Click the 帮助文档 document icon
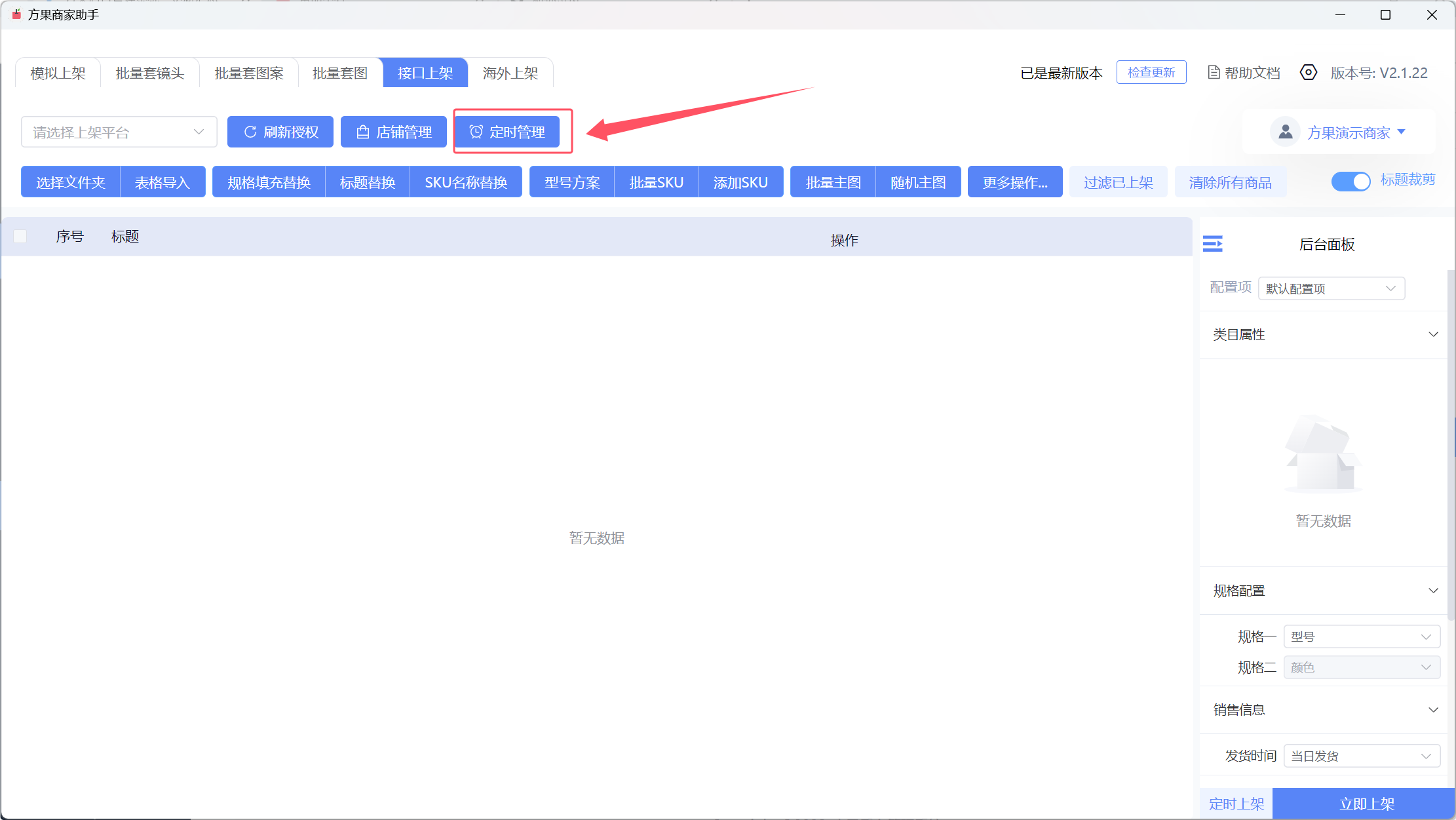 coord(1214,73)
